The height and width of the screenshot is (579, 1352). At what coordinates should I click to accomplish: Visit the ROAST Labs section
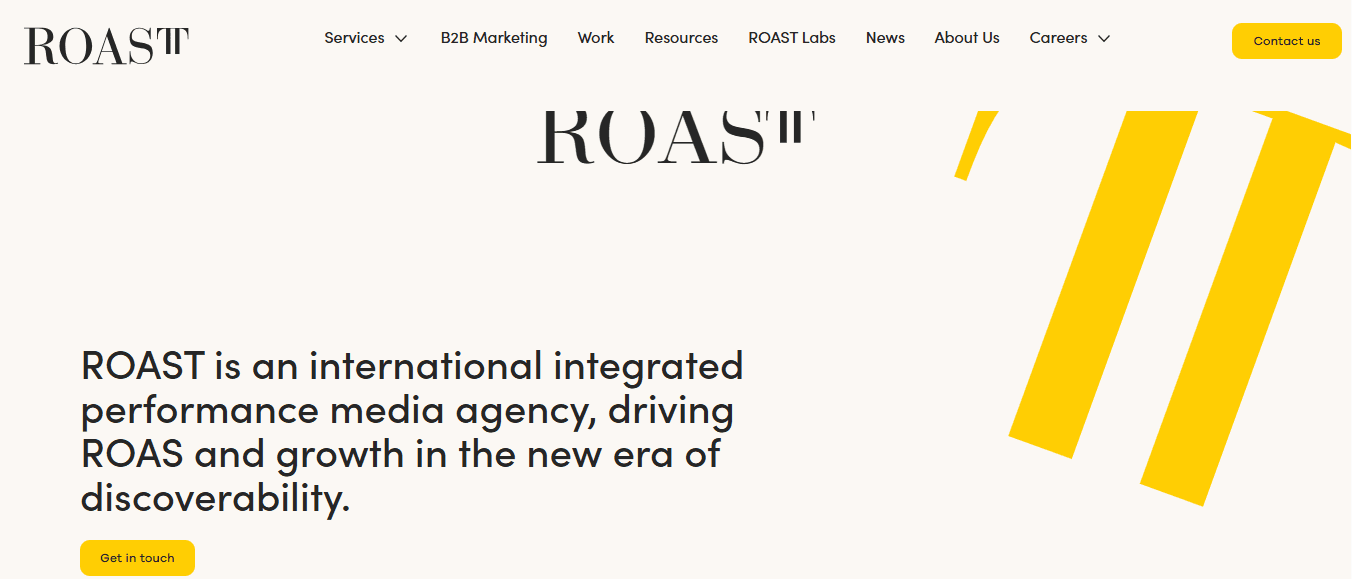tap(791, 37)
